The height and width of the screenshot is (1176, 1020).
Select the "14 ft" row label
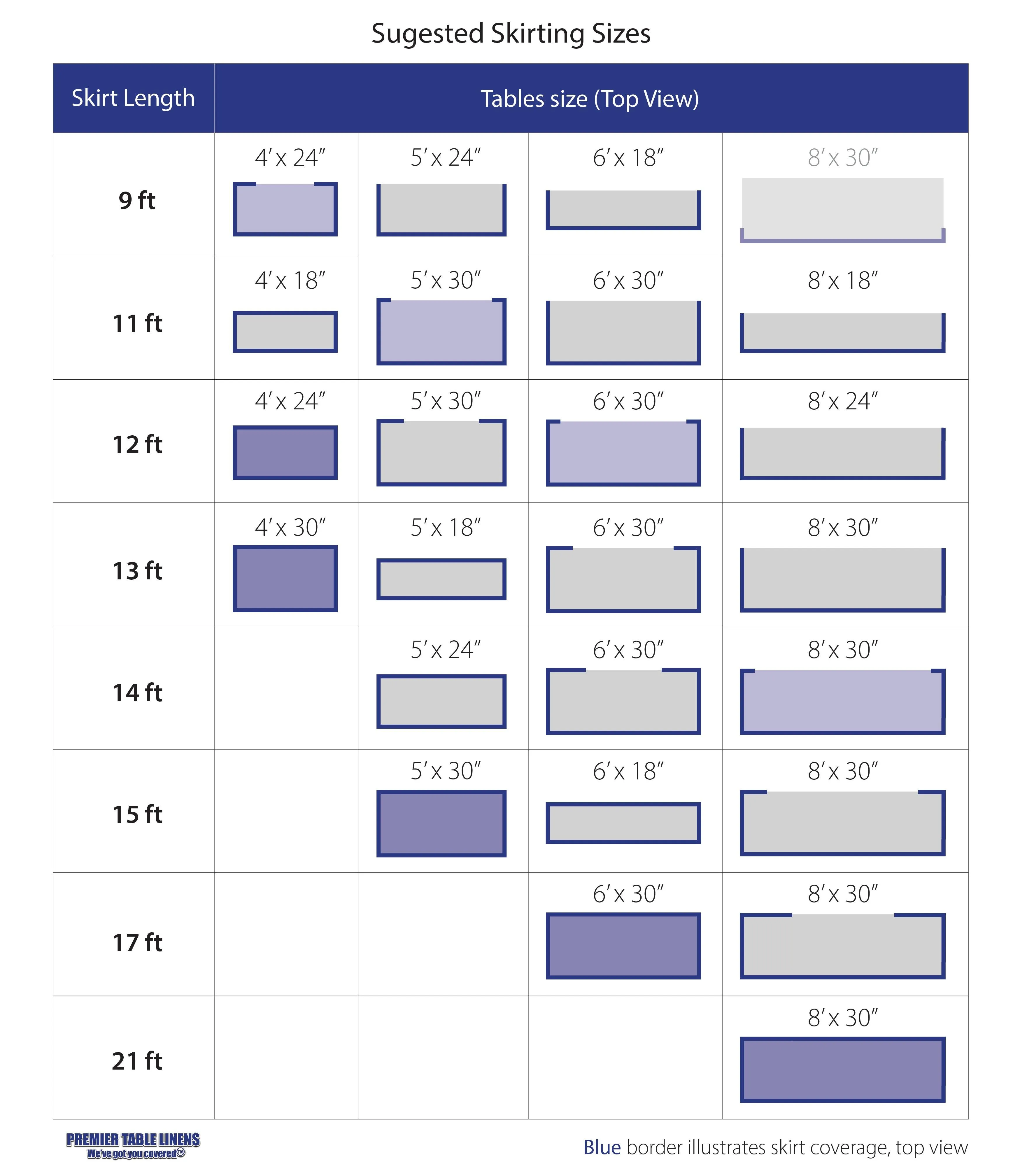137,693
